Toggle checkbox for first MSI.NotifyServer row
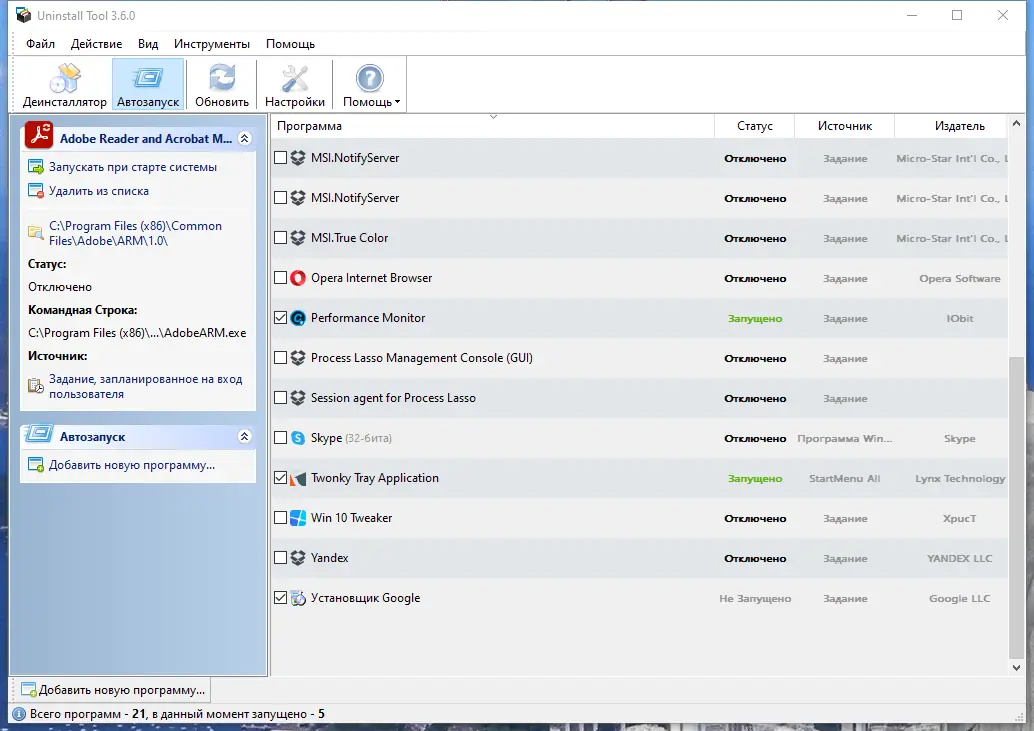This screenshot has height=731, width=1034. pyautogui.click(x=280, y=158)
